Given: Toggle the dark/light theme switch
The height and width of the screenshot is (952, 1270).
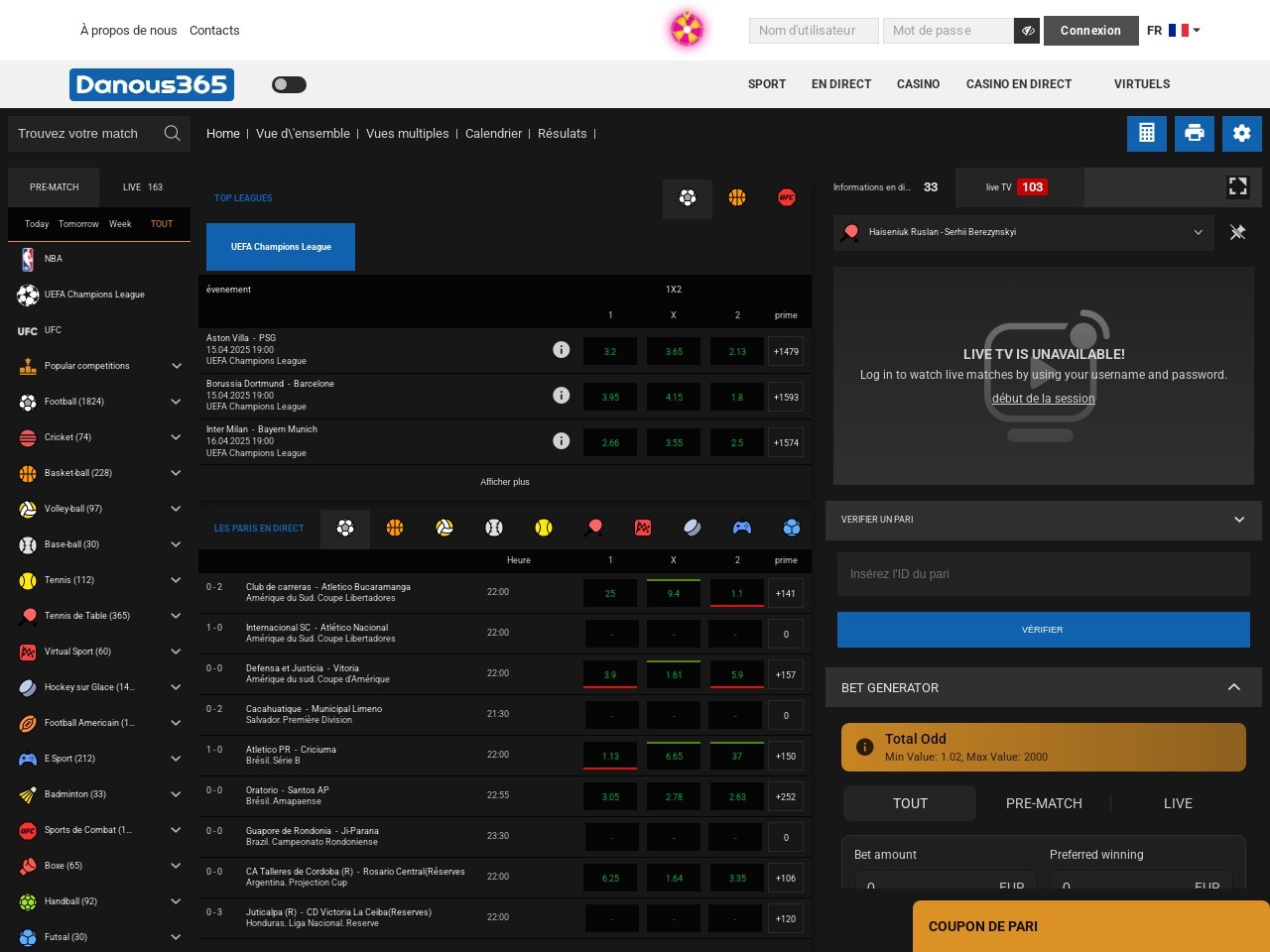Looking at the screenshot, I should (289, 84).
